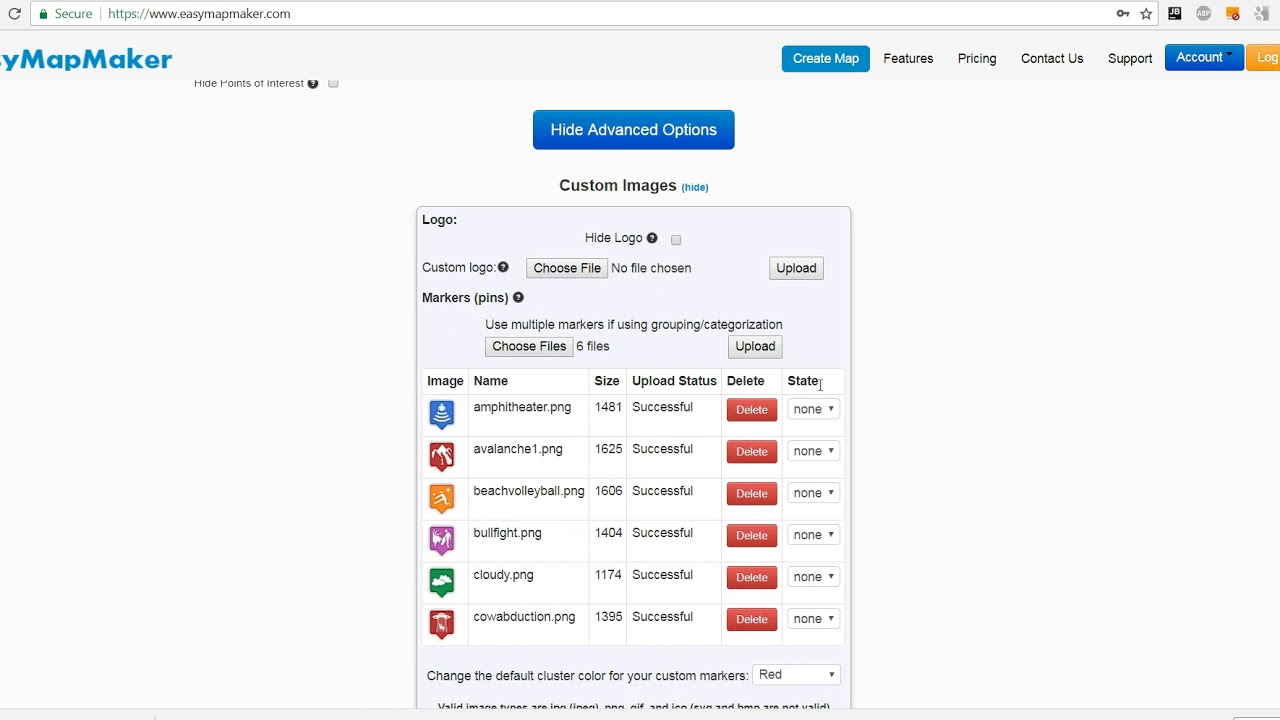Open the Support page
The height and width of the screenshot is (720, 1280).
pos(1130,59)
